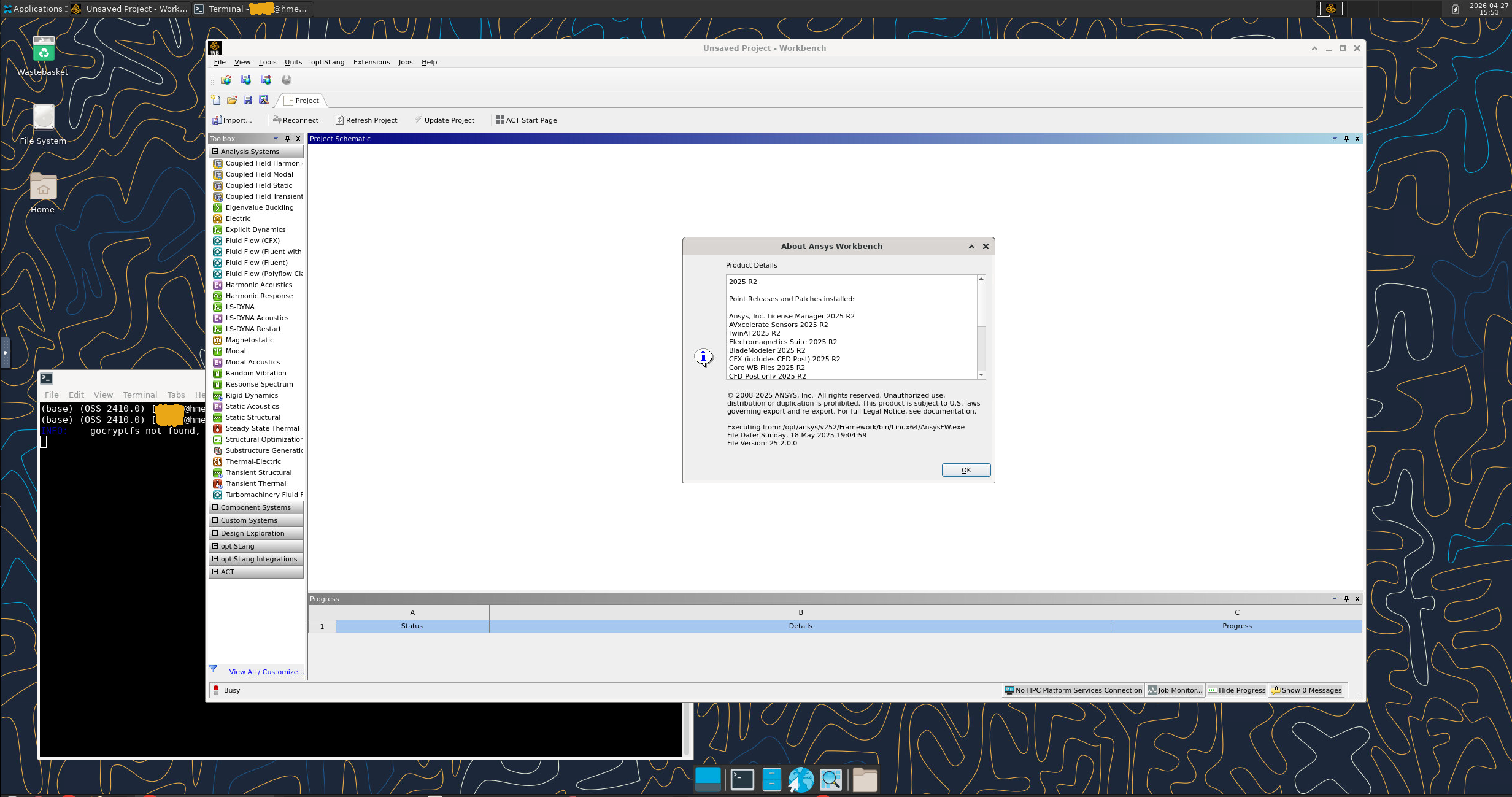Open the Applications menu in the top panel

(33, 9)
